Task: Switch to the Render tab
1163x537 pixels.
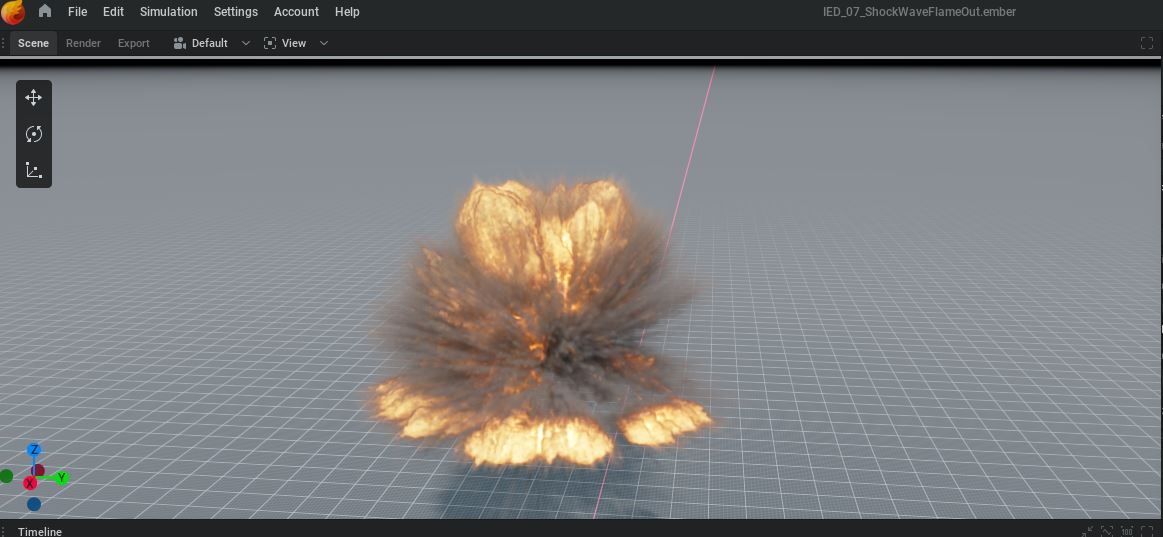Action: coord(83,43)
